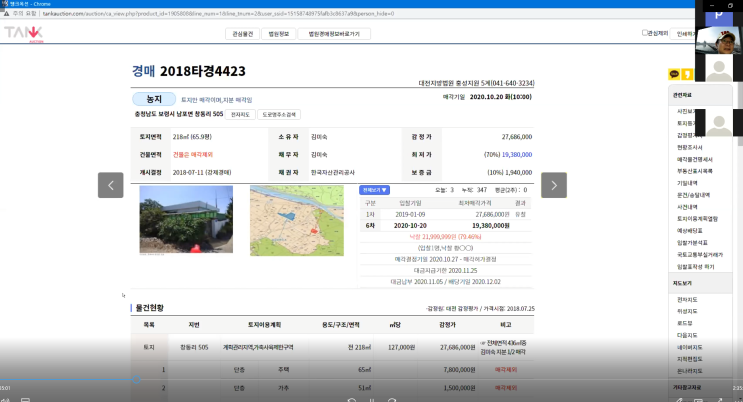The image size is (743, 402).
Task: Go to the next listing with right arrow
Action: 554,185
